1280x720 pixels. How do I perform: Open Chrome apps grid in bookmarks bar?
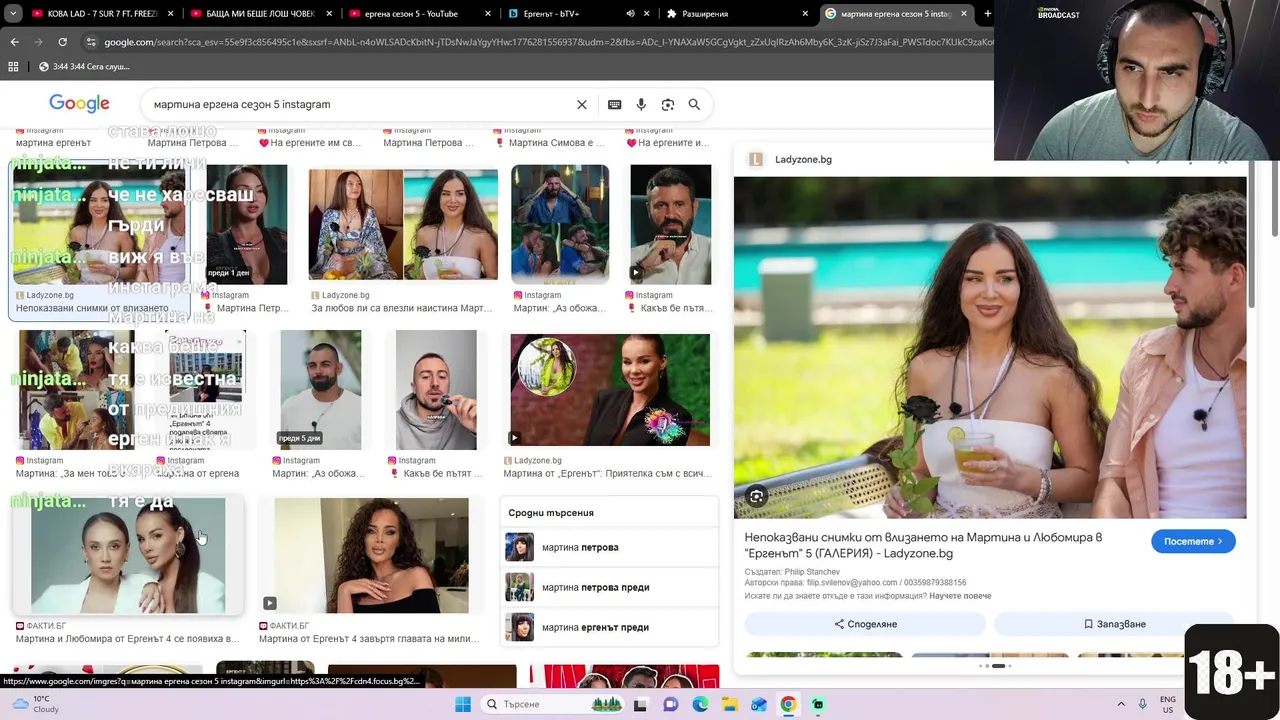[x=13, y=66]
